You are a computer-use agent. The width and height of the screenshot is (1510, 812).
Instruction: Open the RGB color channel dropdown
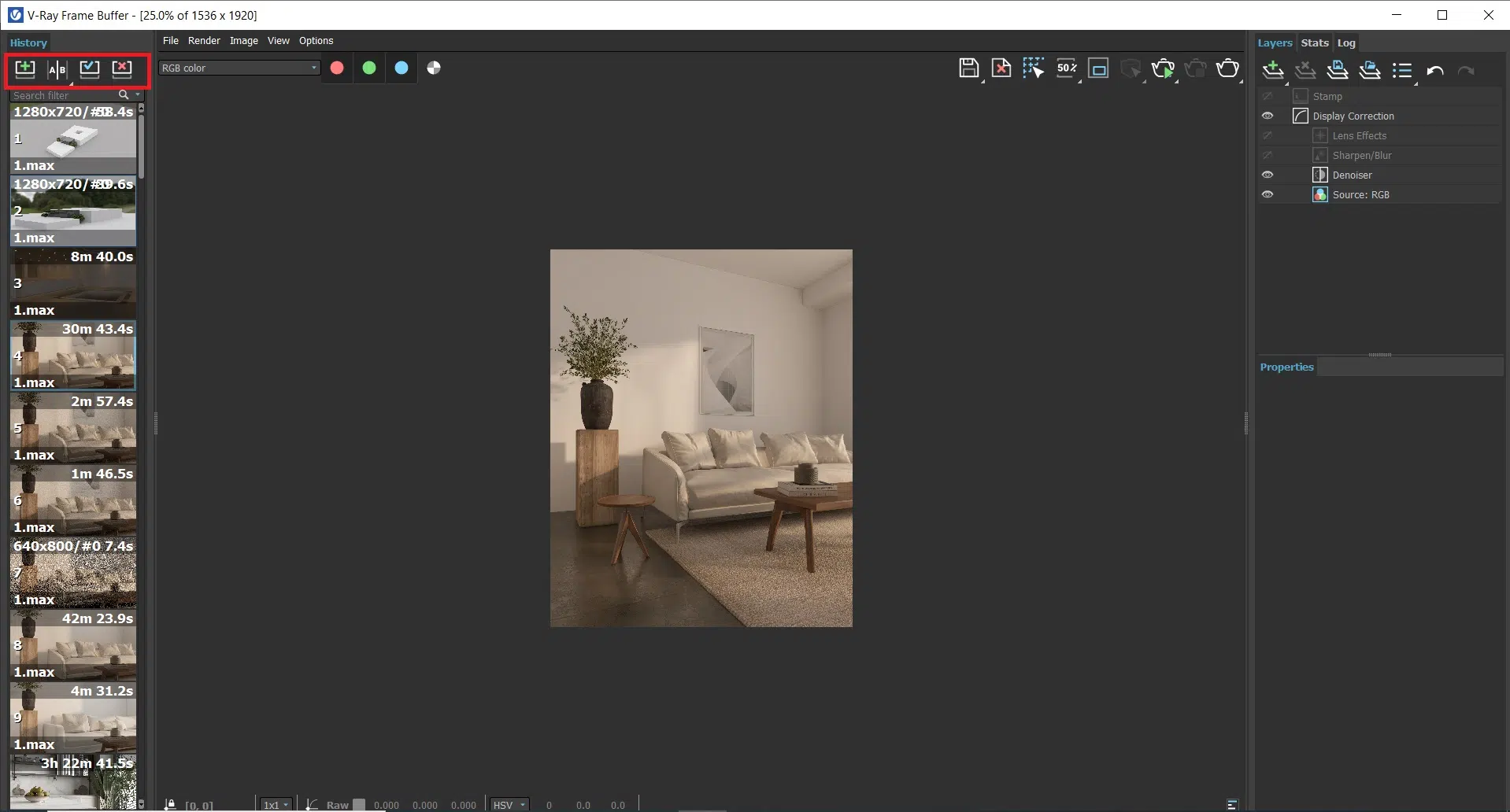(x=239, y=68)
